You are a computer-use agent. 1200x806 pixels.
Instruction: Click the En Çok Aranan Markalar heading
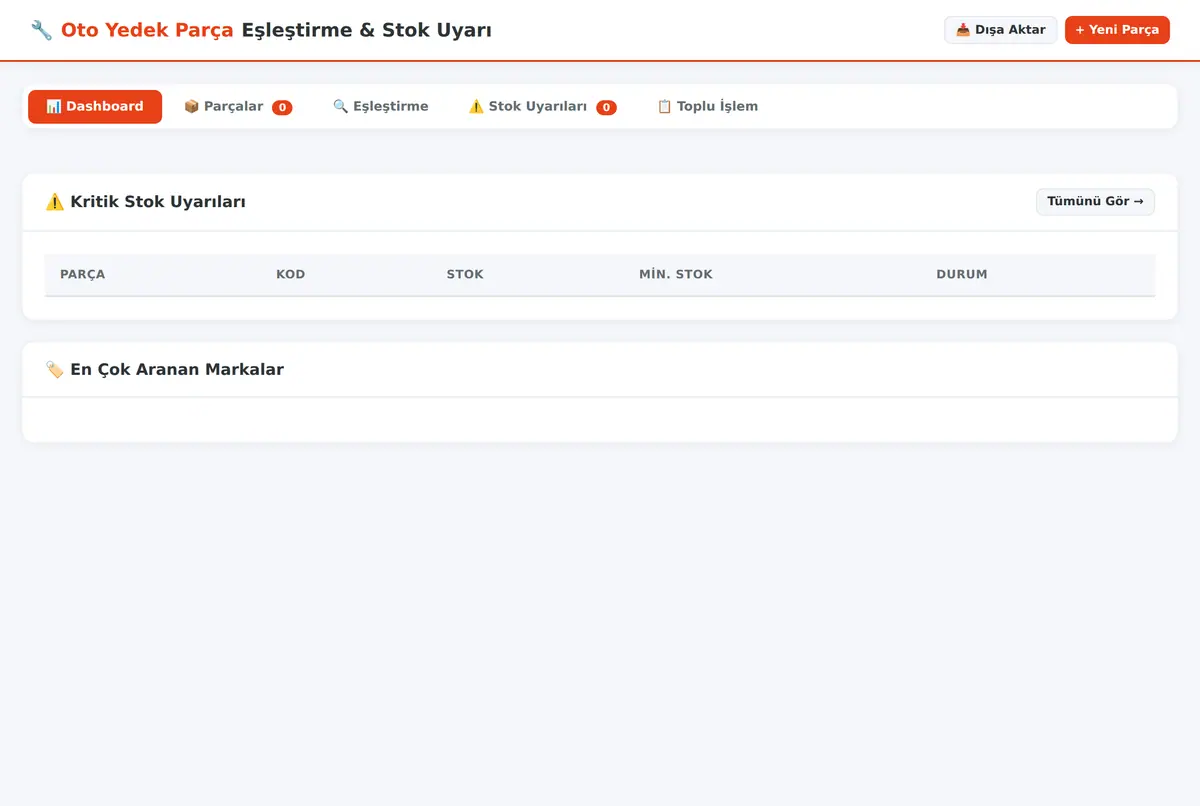[165, 370]
